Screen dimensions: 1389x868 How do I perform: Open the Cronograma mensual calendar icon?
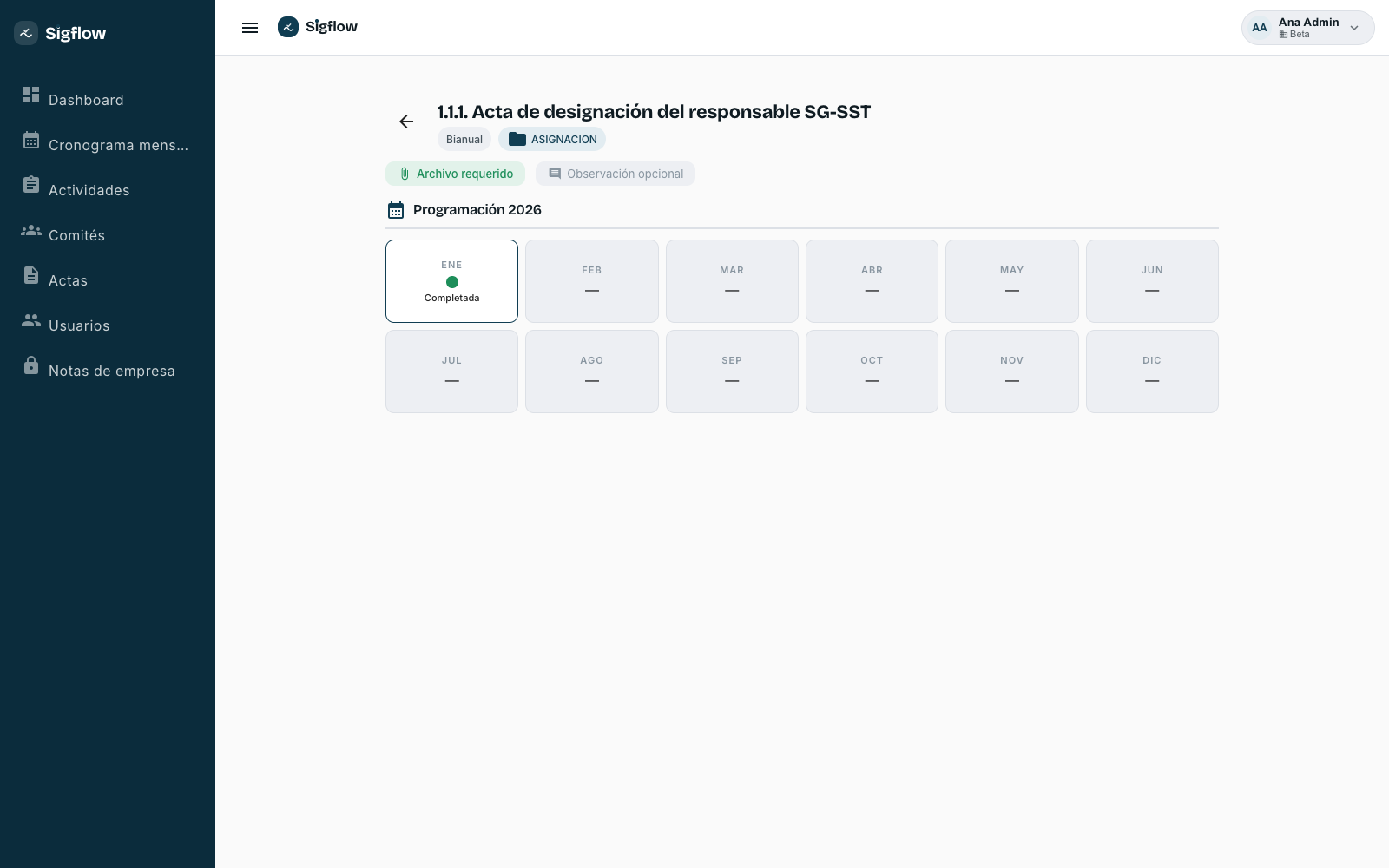(x=31, y=140)
